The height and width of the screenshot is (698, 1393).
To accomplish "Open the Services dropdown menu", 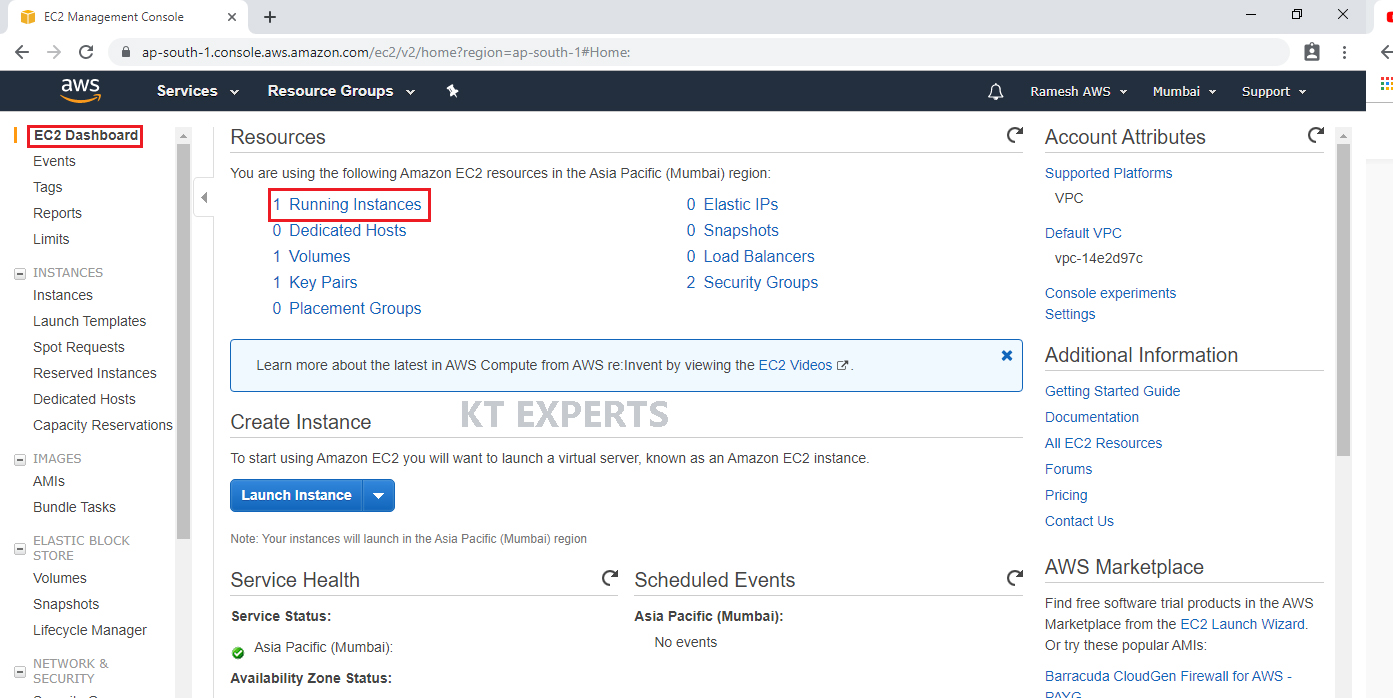I will tap(198, 91).
